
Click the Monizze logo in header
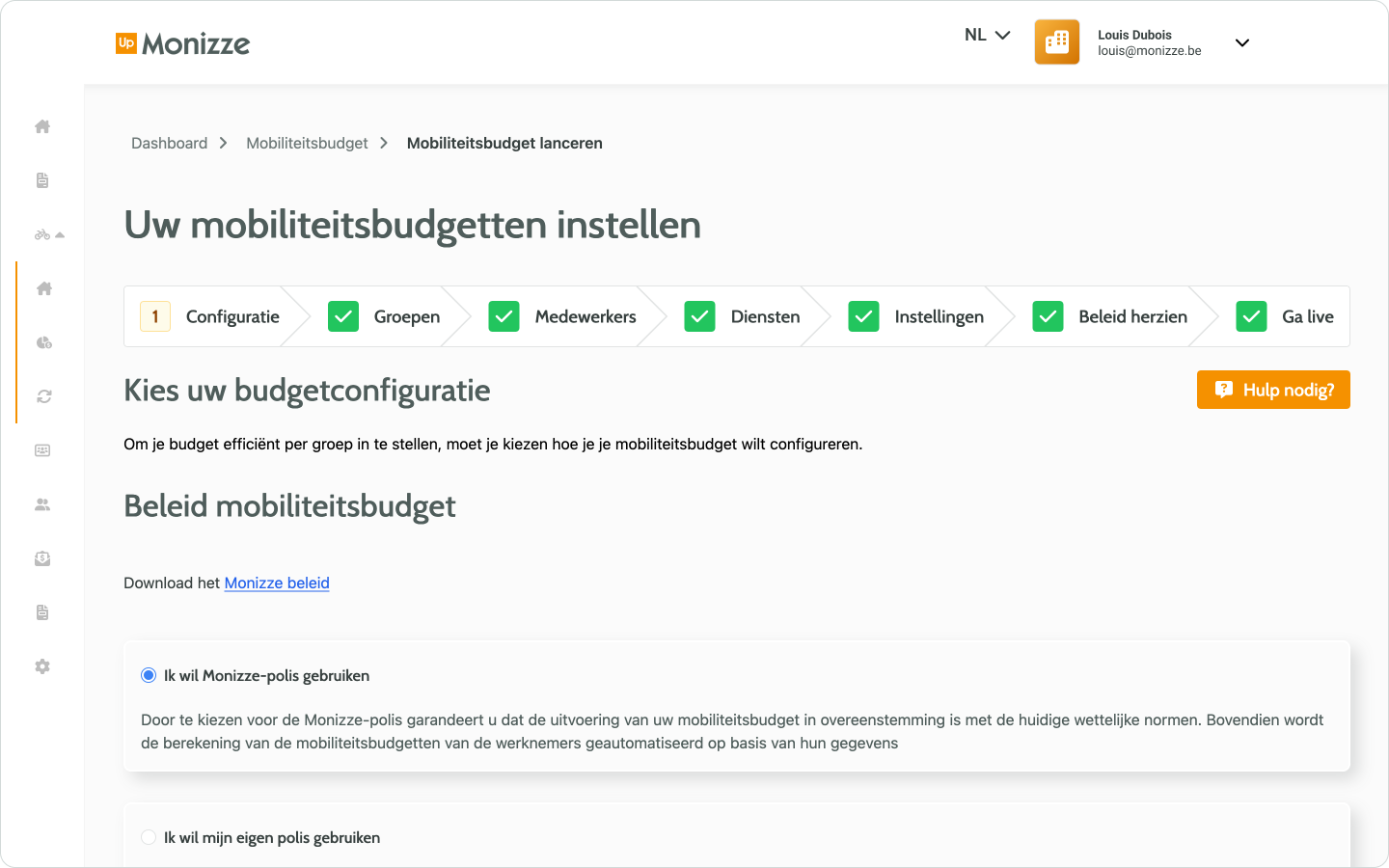pyautogui.click(x=182, y=43)
